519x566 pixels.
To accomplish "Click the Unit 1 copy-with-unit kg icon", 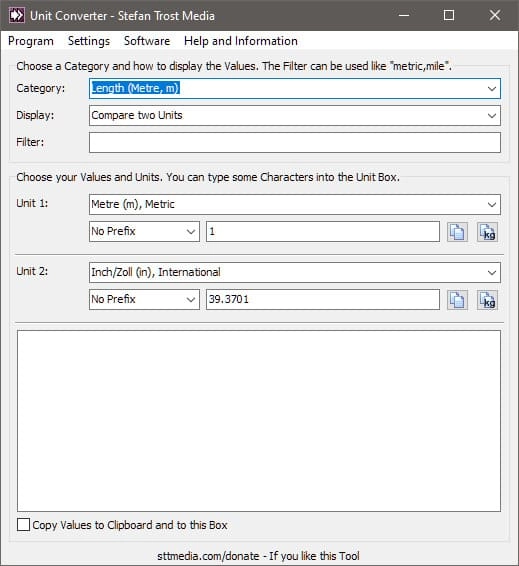I will [x=488, y=232].
